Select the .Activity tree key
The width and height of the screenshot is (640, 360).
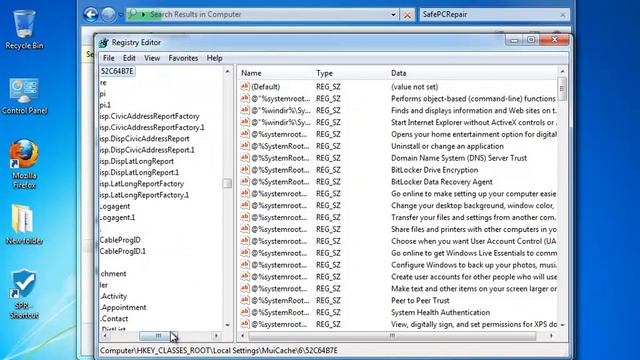114,296
